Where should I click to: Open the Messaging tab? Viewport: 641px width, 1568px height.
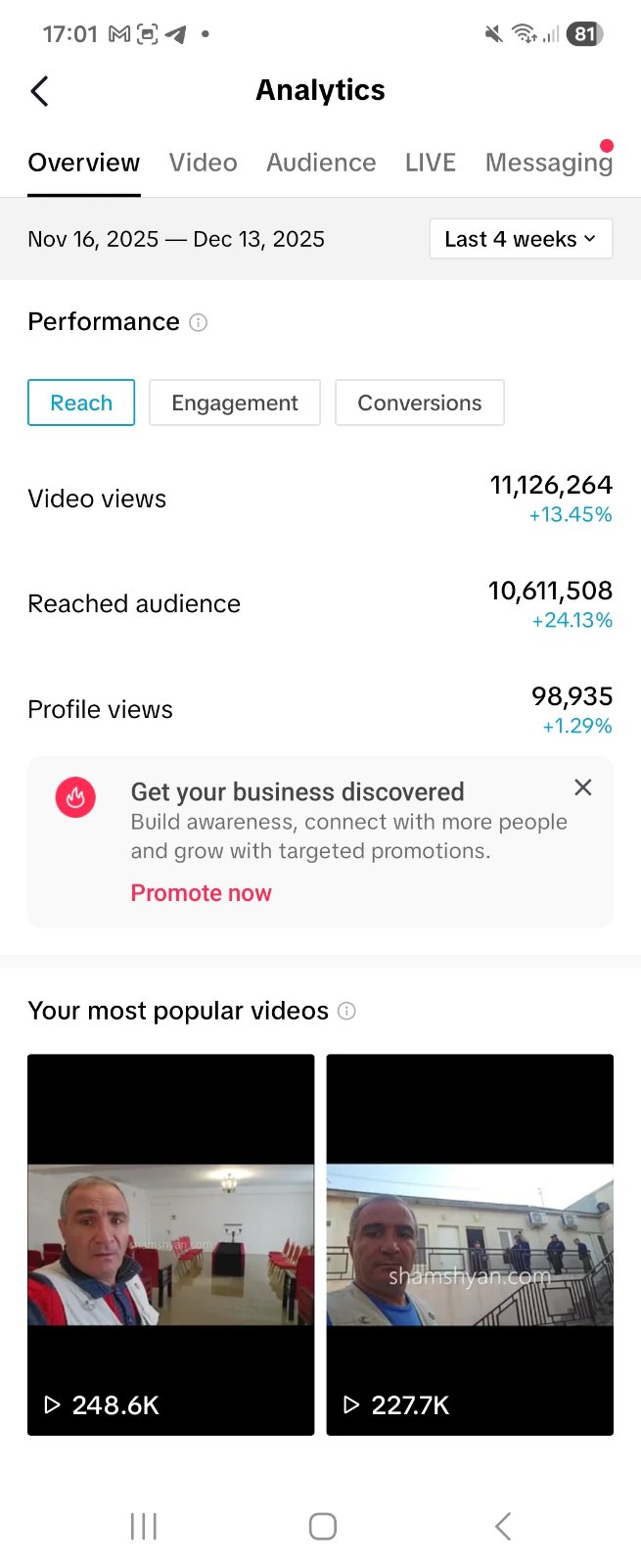[x=549, y=163]
